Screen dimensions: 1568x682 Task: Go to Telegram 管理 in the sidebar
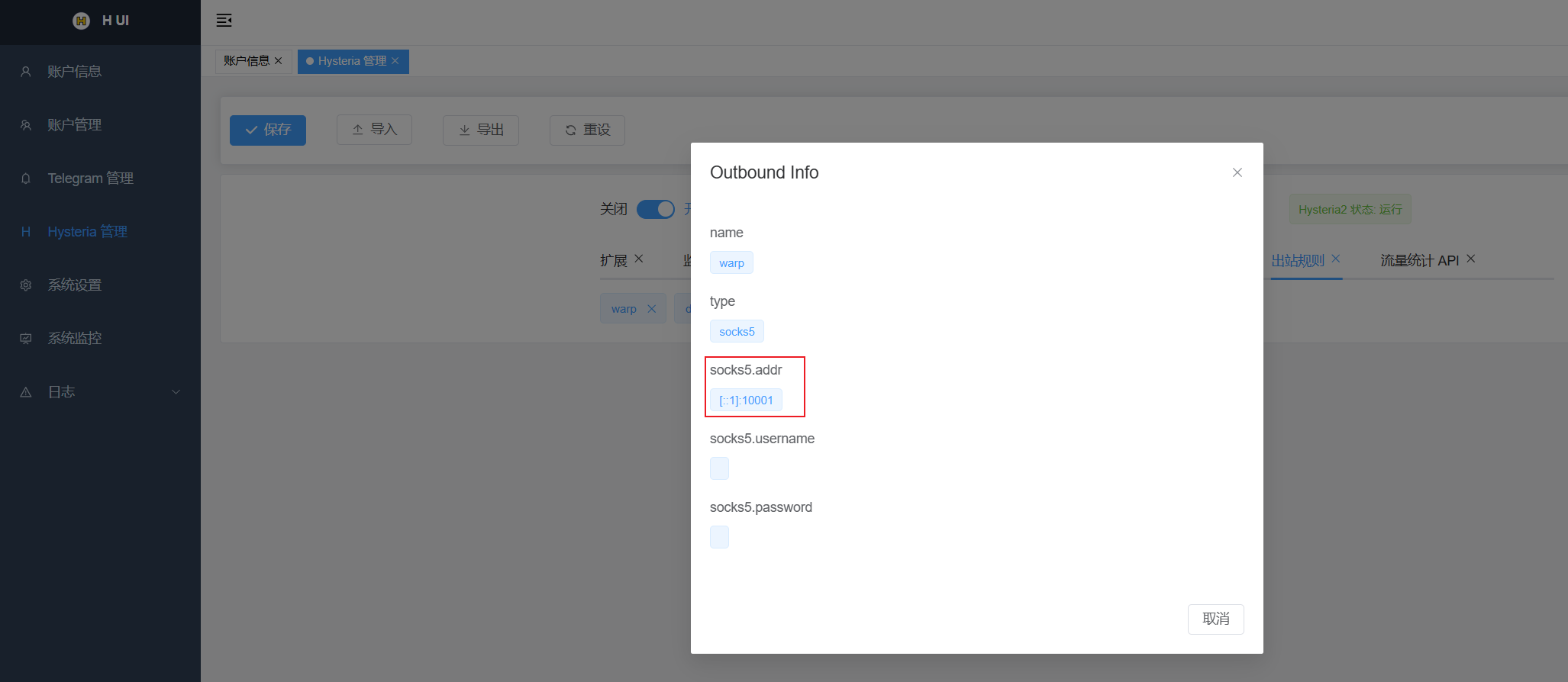point(100,179)
